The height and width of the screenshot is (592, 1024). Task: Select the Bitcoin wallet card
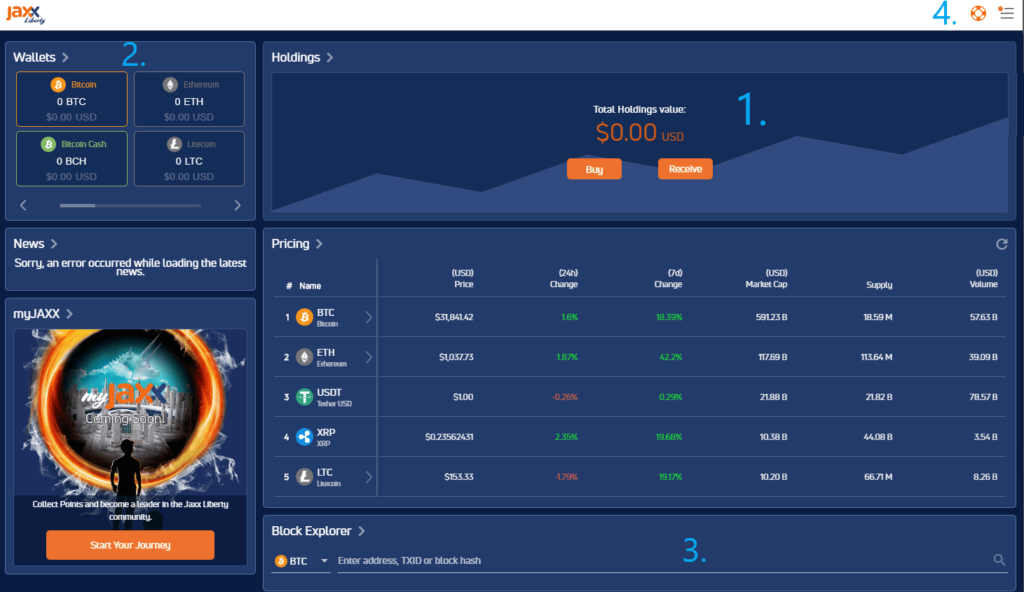(x=72, y=99)
